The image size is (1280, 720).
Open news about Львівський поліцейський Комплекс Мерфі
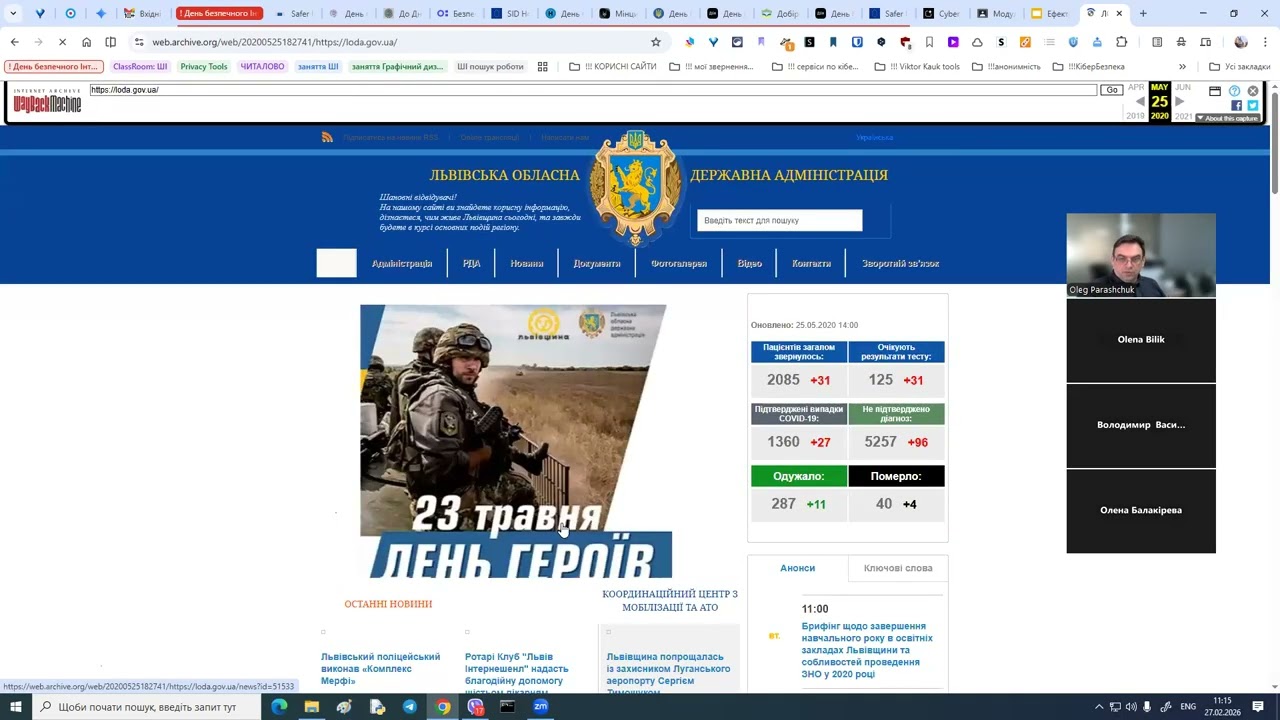pyautogui.click(x=381, y=669)
